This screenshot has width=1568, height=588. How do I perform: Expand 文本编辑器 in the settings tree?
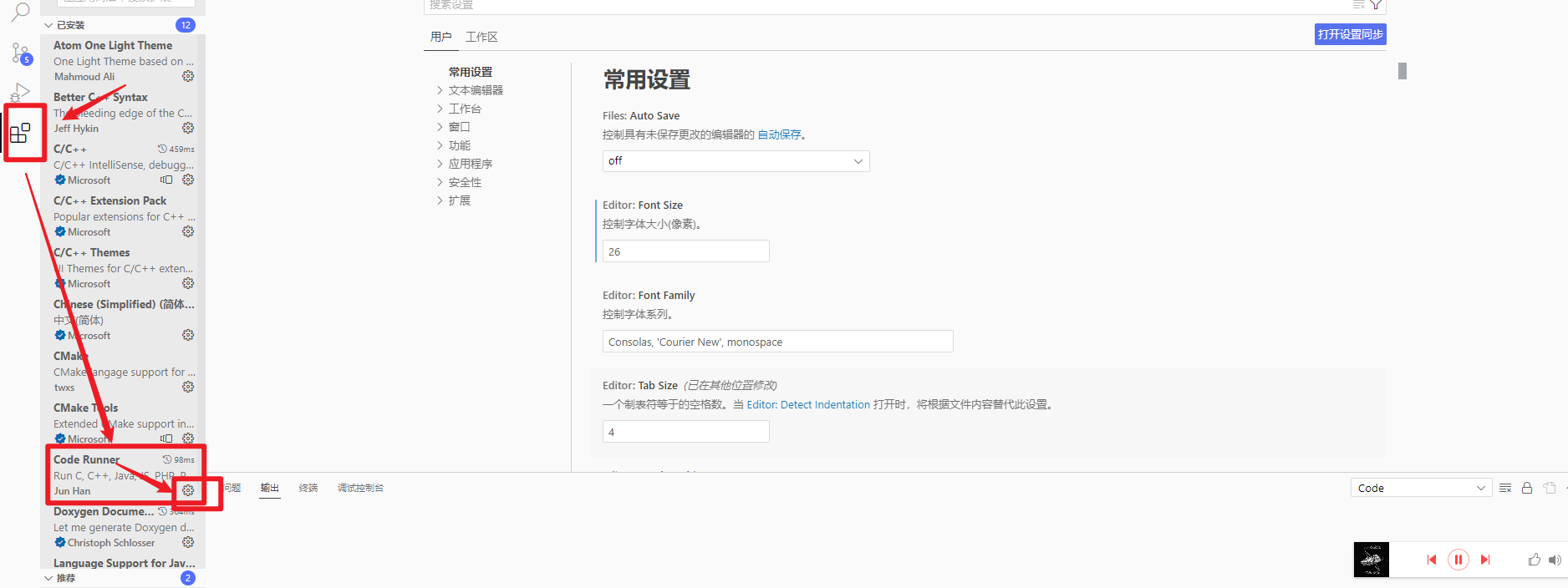pyautogui.click(x=440, y=90)
